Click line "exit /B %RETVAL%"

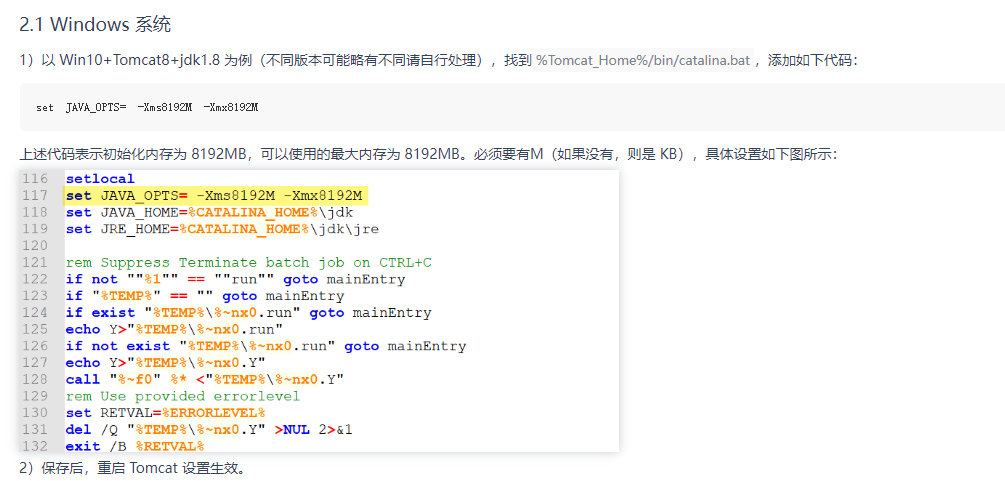click(135, 446)
